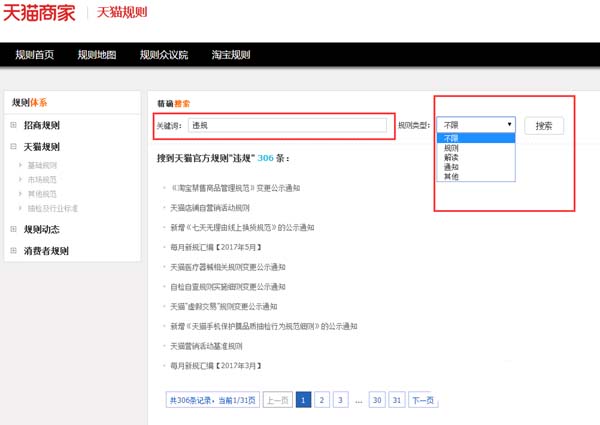Open 天猫"虚假交易"规则变更公示通知 result
The image size is (600, 425).
(x=224, y=306)
